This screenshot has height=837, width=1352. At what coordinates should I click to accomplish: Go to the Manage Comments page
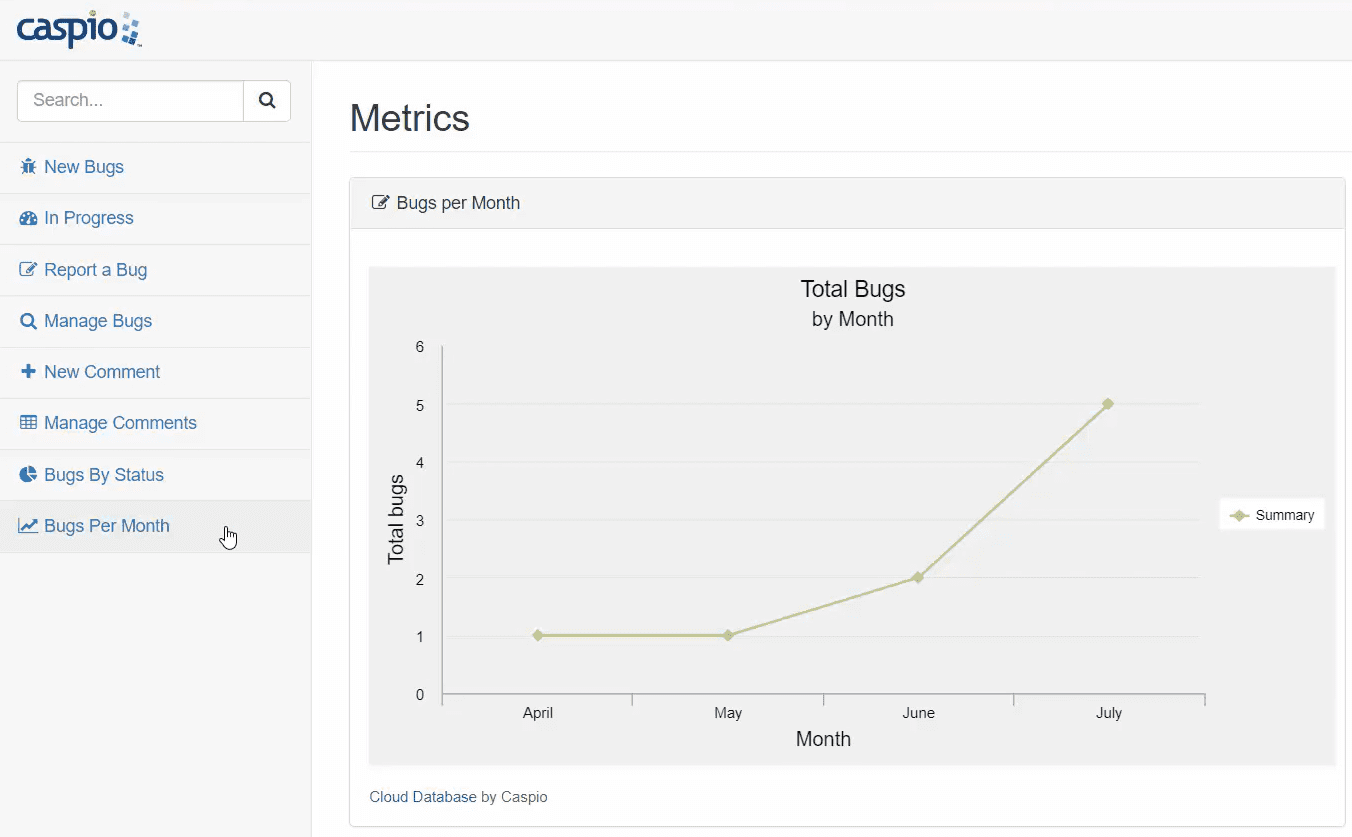click(120, 423)
